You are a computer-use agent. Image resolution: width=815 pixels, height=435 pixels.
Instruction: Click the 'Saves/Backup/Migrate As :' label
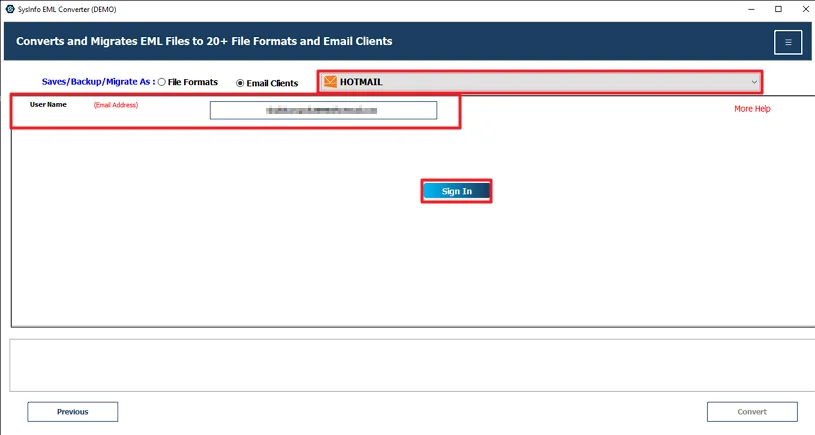[98, 82]
